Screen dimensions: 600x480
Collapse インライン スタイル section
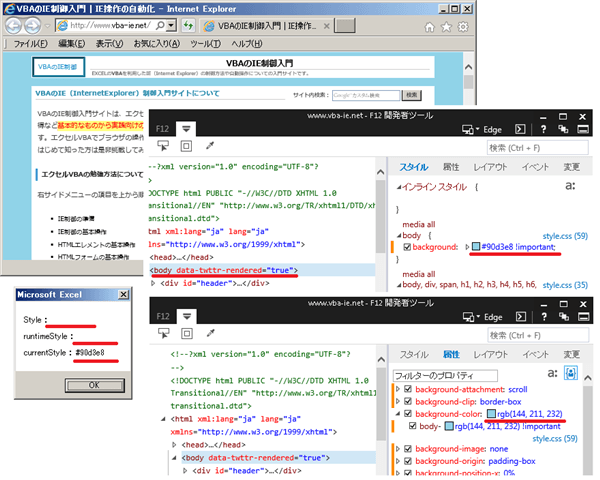(399, 187)
